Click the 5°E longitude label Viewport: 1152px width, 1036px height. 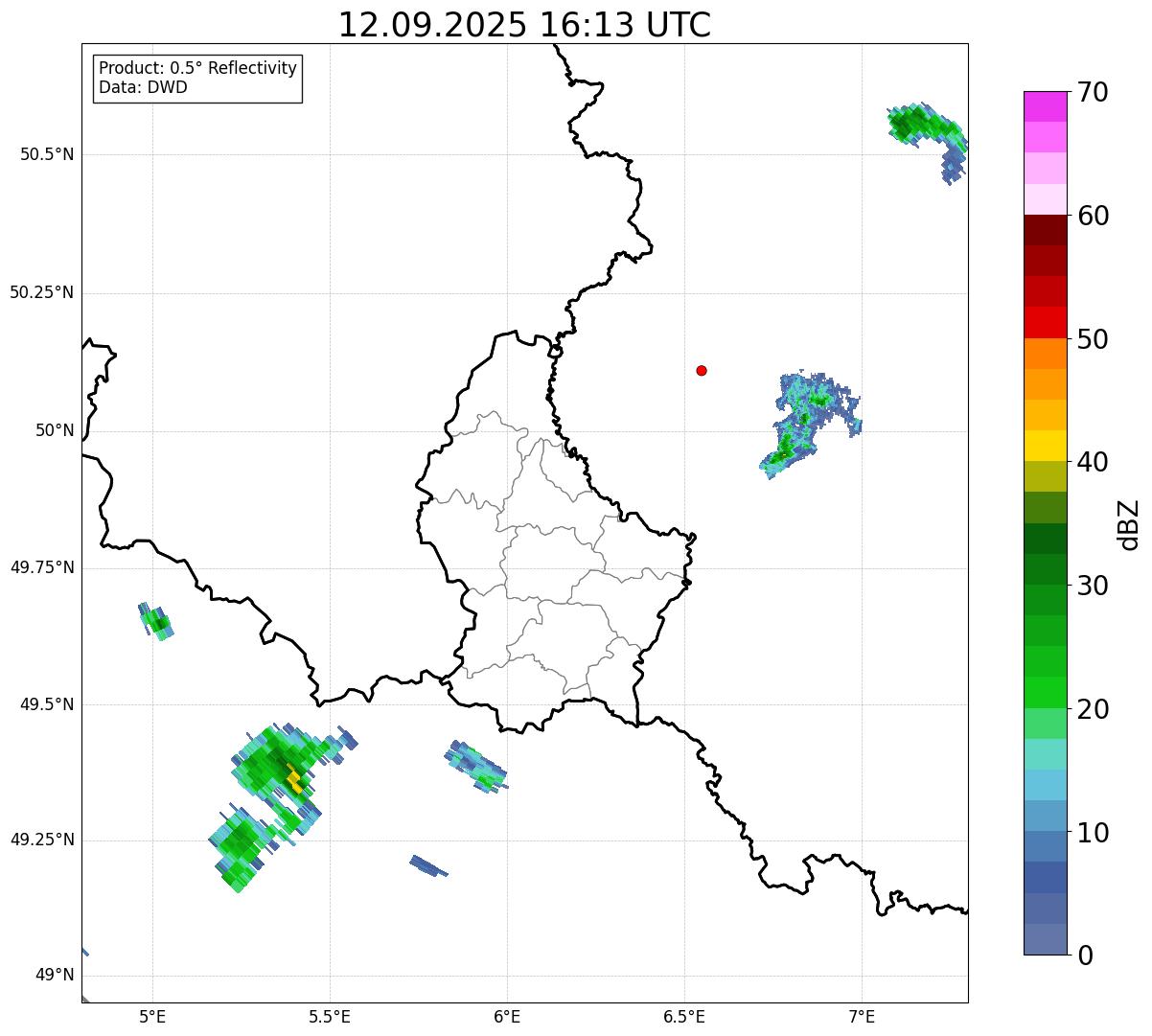tap(152, 1016)
